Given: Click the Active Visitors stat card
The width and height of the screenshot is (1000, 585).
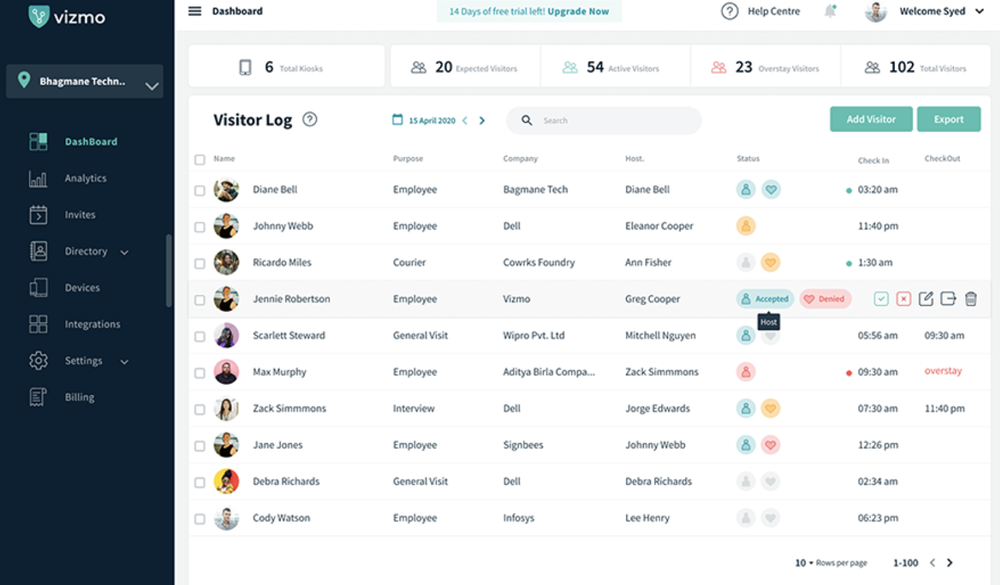Looking at the screenshot, I should pos(615,66).
